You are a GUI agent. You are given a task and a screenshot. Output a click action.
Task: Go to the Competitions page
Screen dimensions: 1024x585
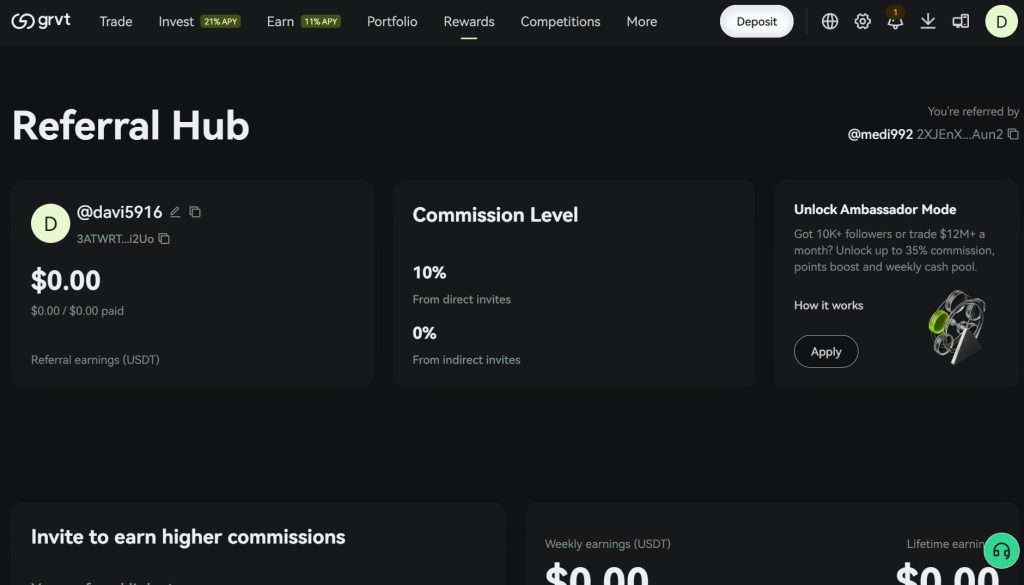point(560,21)
